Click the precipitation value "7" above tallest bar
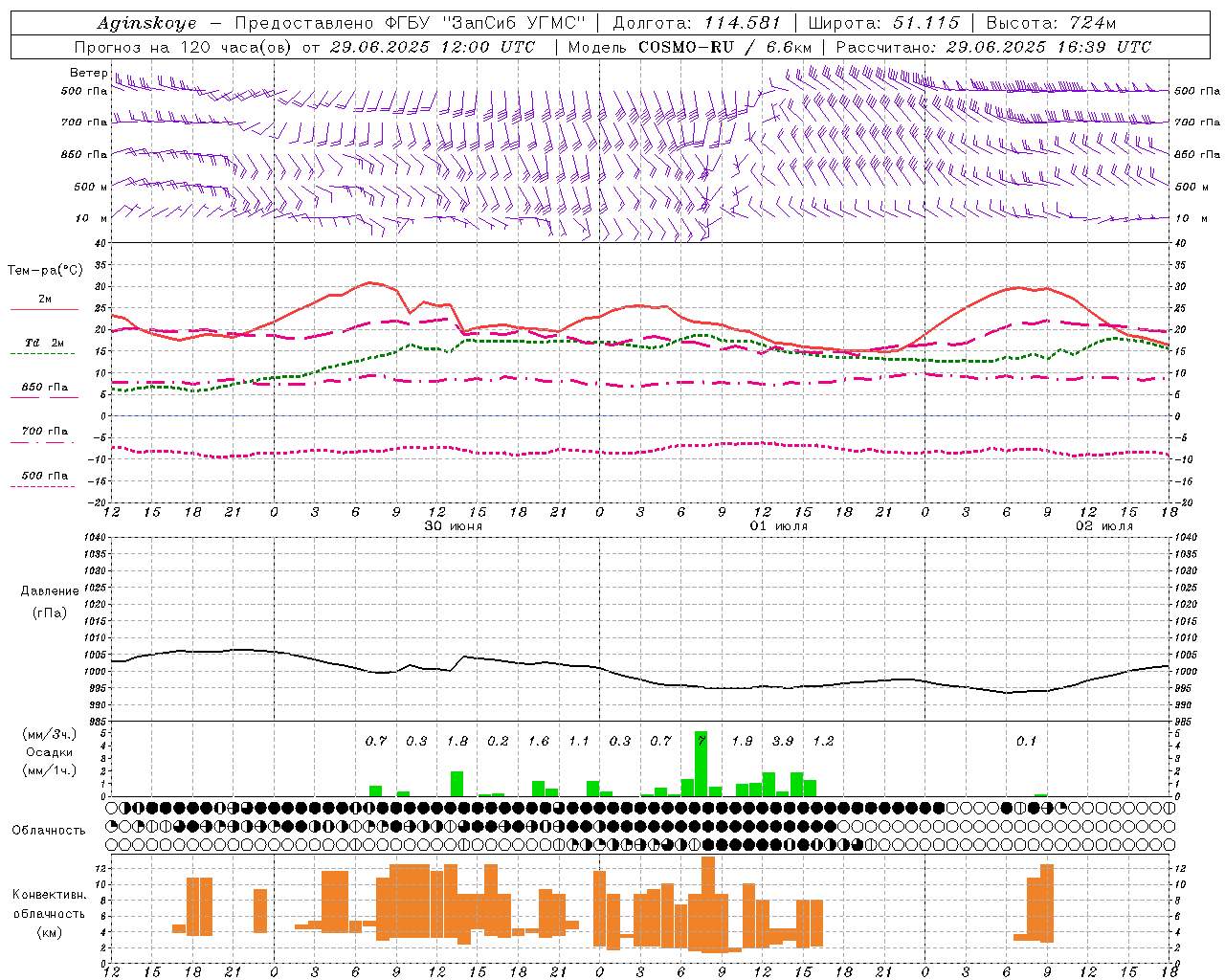 [702, 741]
